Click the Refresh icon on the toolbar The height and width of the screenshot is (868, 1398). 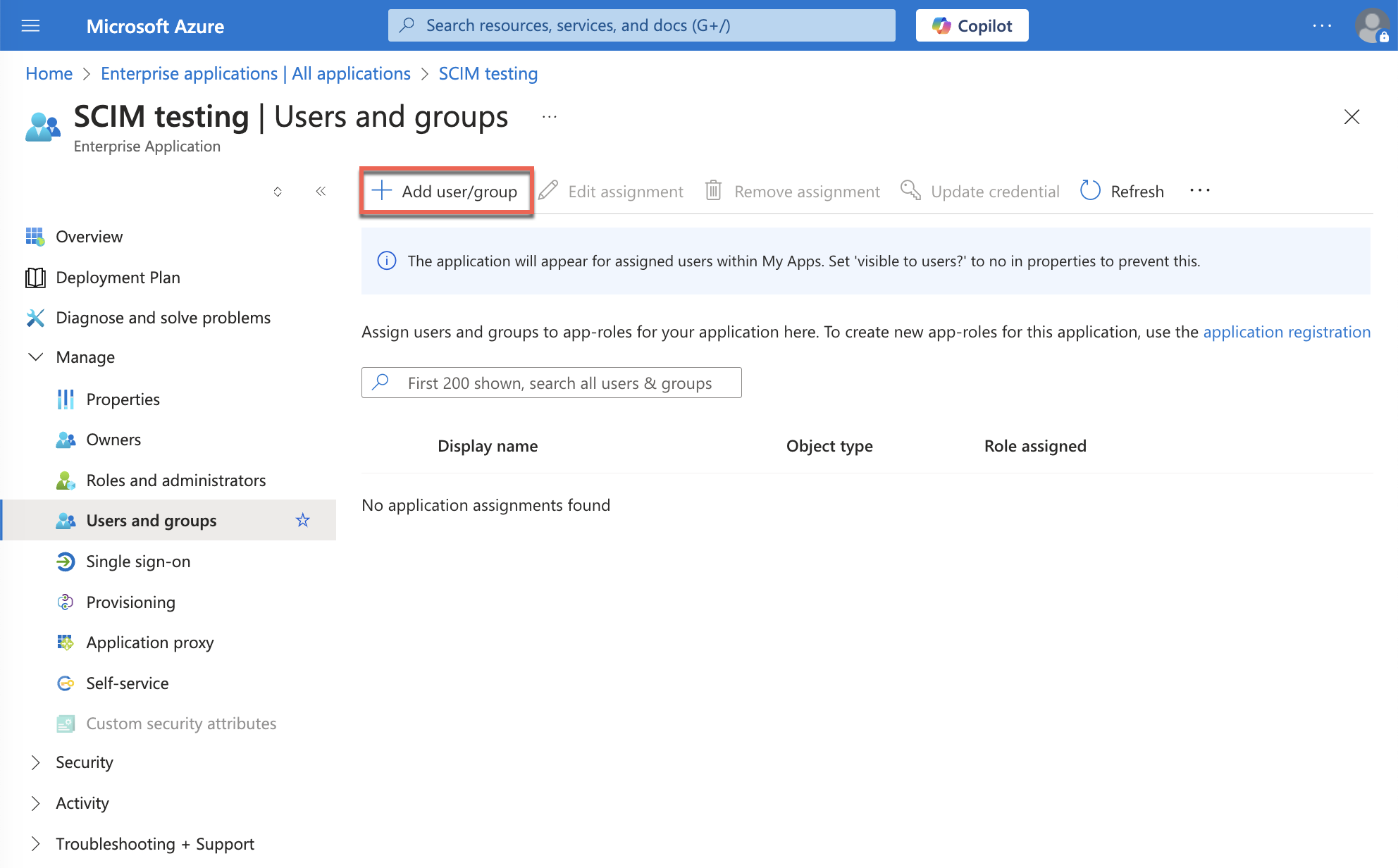[1090, 190]
